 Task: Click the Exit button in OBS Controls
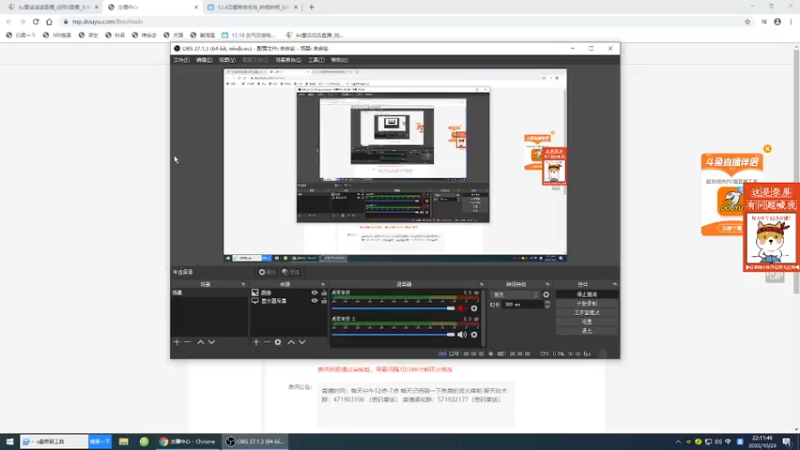click(x=587, y=331)
